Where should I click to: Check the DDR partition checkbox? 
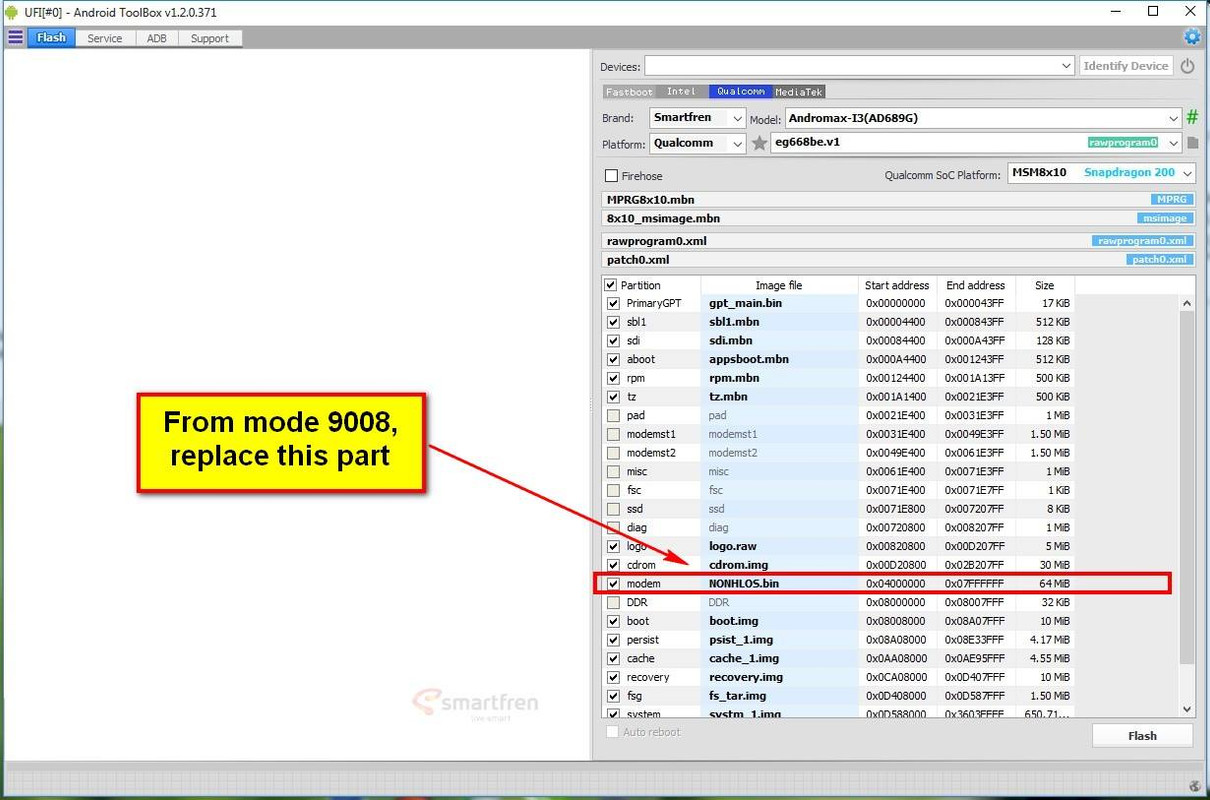613,603
